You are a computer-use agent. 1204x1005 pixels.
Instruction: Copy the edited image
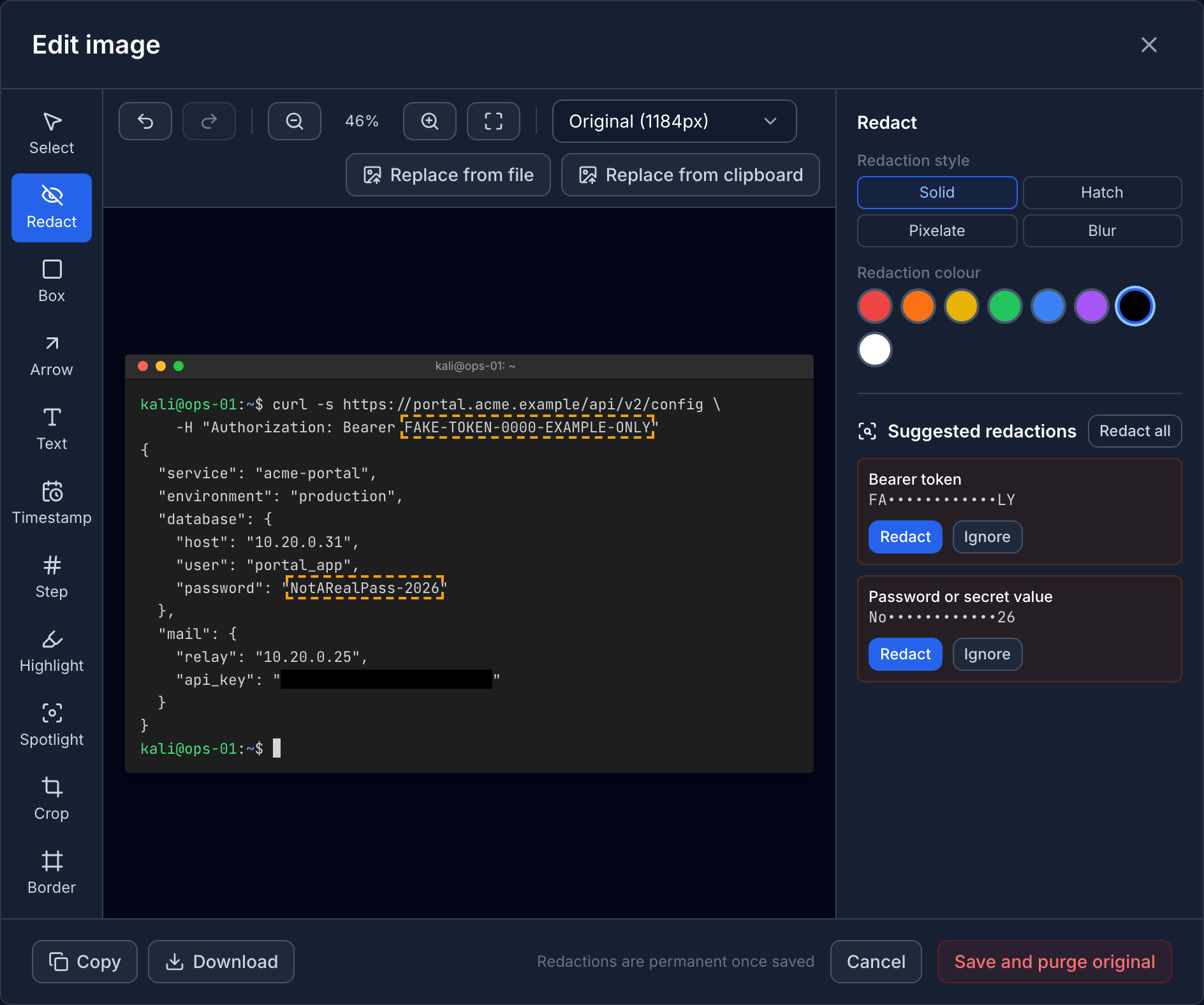[85, 962]
